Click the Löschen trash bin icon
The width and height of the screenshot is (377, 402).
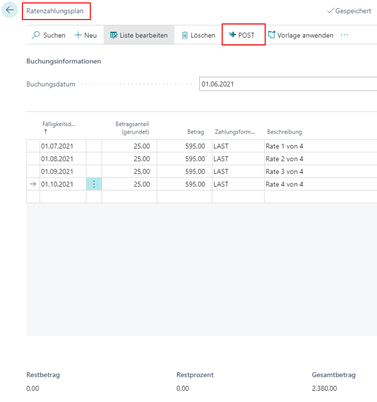185,35
